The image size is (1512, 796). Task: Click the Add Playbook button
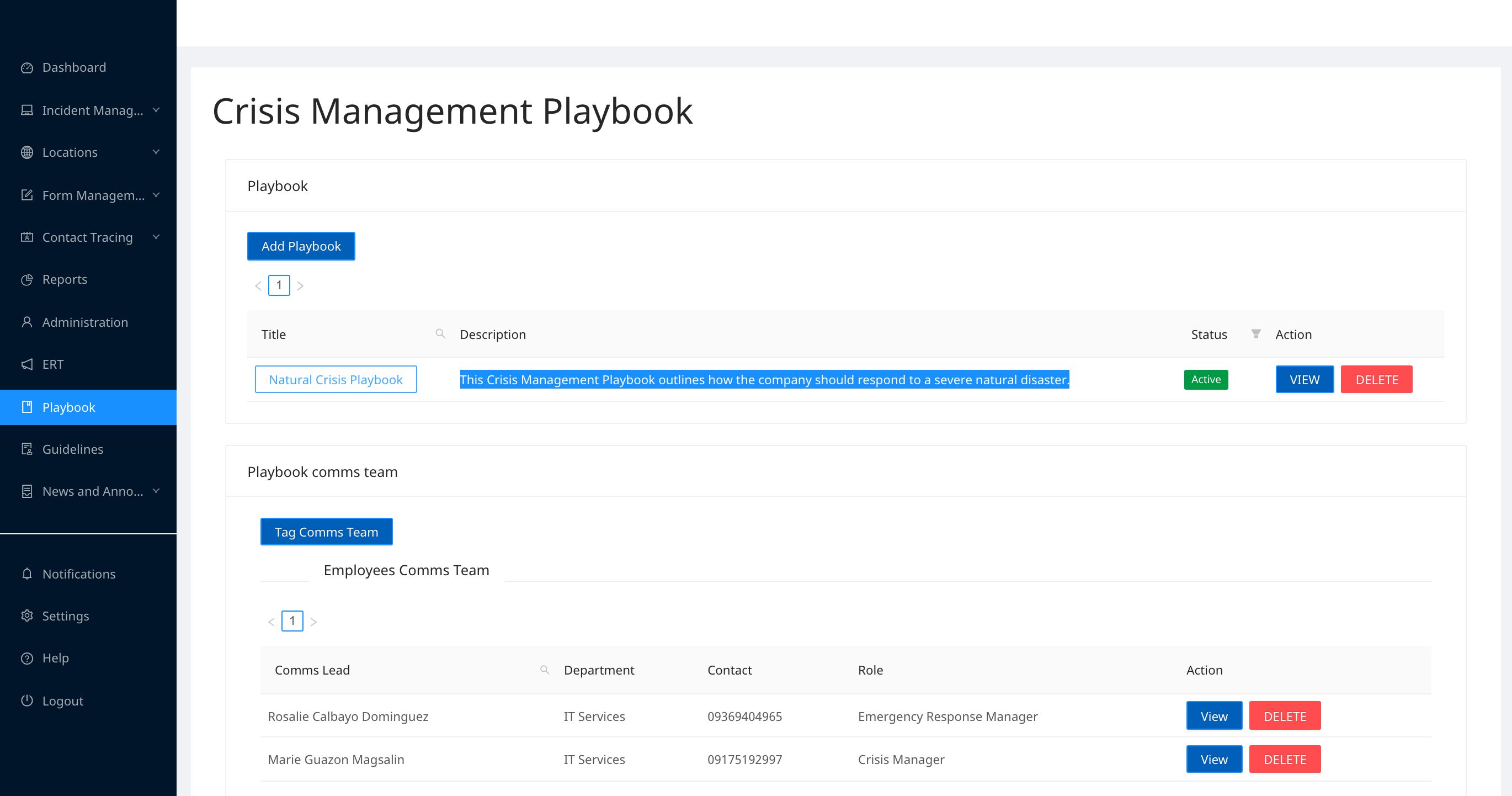click(301, 247)
